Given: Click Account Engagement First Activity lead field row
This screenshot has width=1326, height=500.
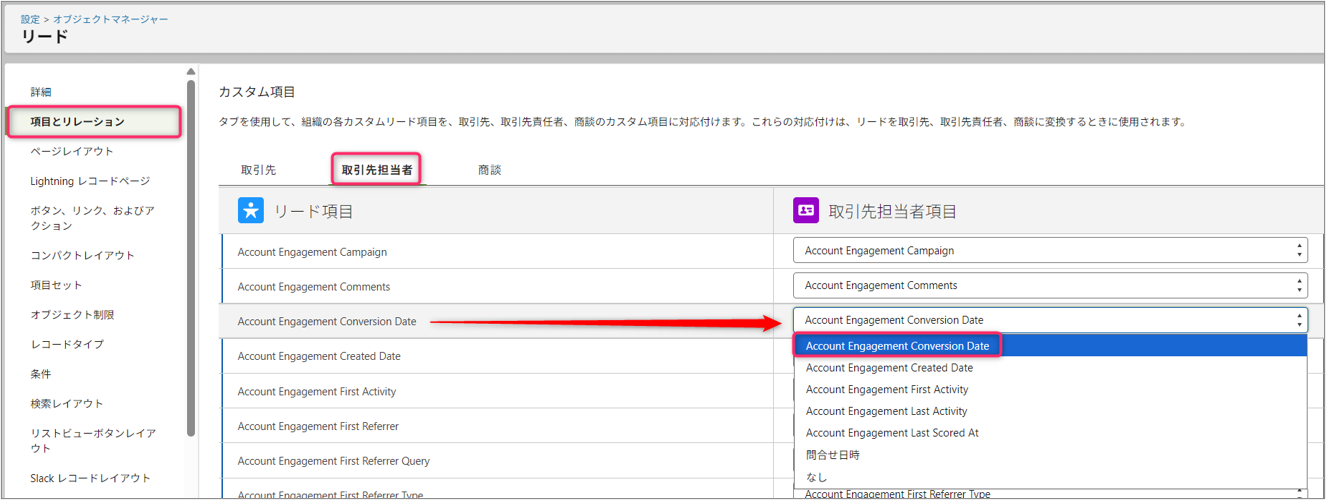Looking at the screenshot, I should pos(497,391).
